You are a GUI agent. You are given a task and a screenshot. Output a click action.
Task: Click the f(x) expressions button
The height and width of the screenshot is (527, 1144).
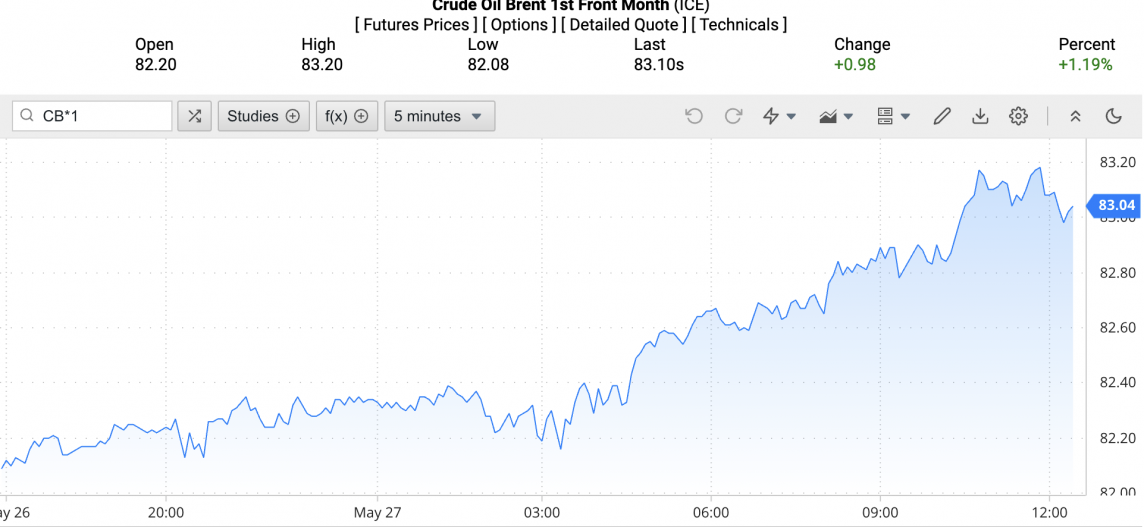point(346,116)
